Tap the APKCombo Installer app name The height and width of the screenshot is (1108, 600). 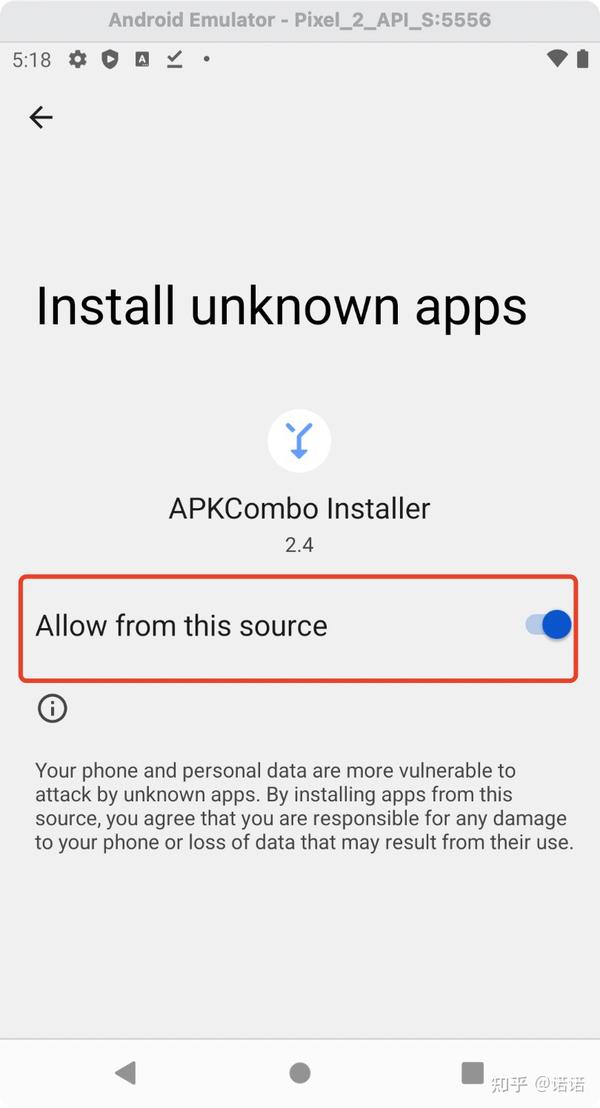(299, 509)
